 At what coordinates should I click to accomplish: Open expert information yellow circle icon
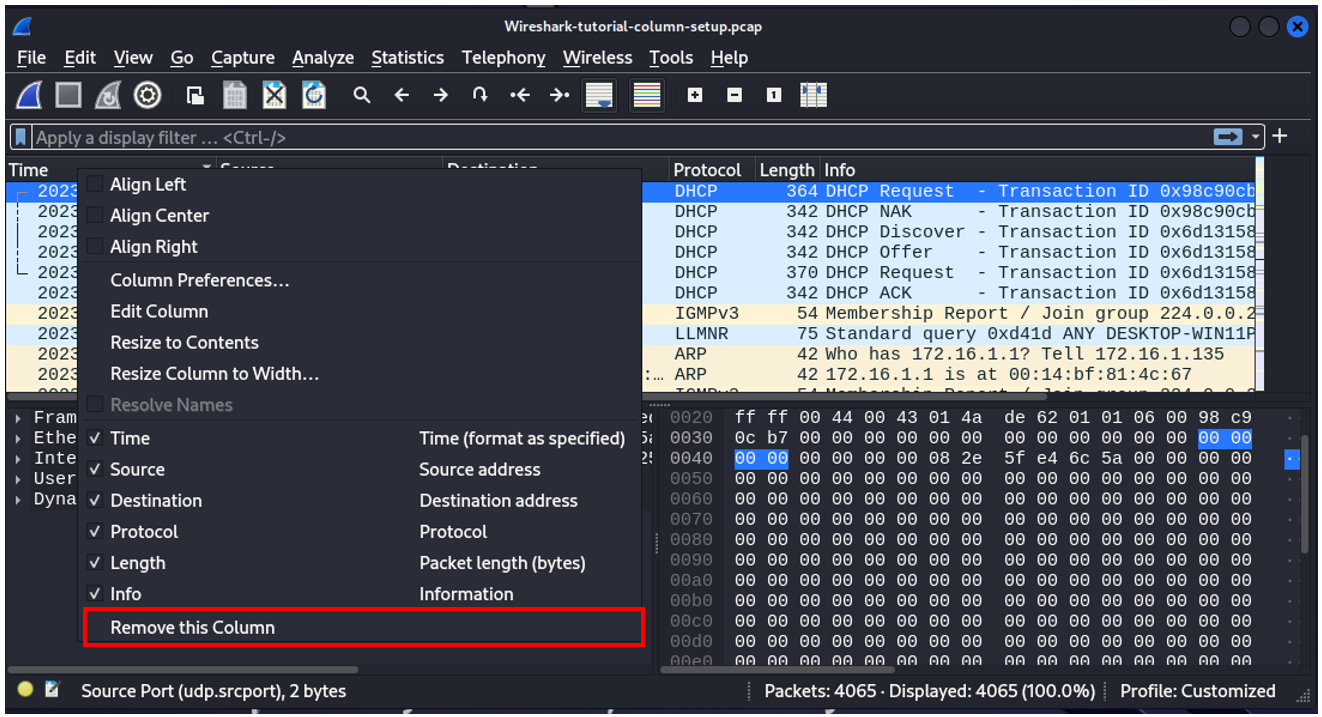(x=26, y=689)
